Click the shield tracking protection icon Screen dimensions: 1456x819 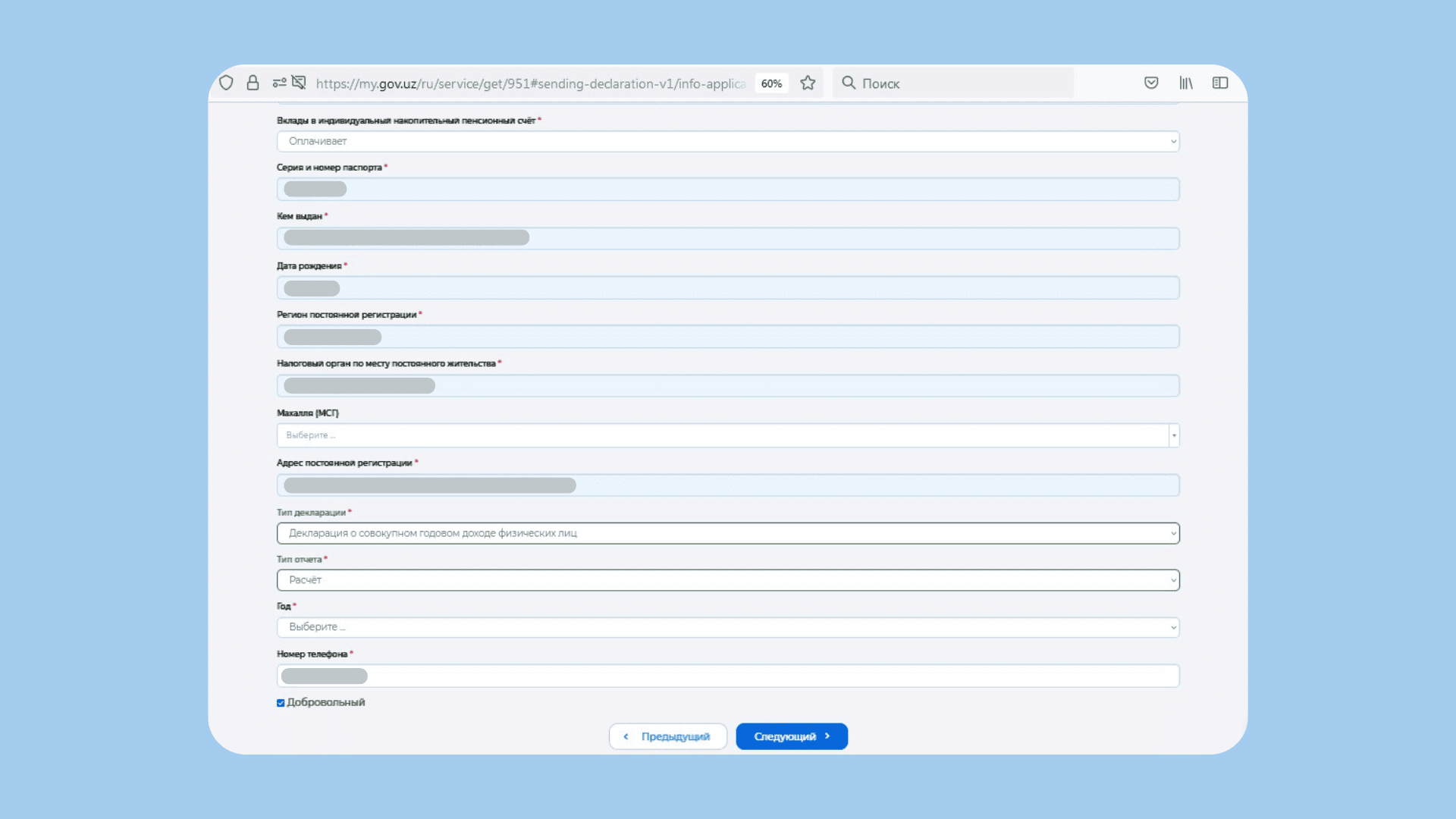point(226,83)
